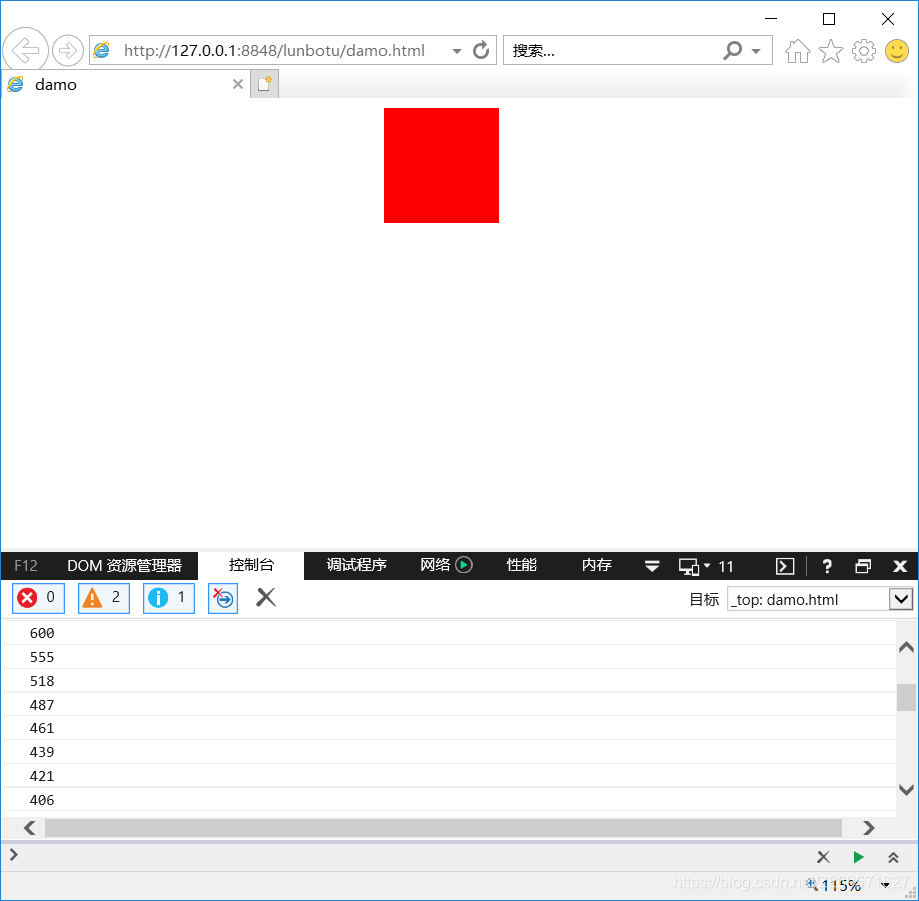Image resolution: width=919 pixels, height=901 pixels.
Task: Go back with the browser back arrow
Action: (x=25, y=50)
